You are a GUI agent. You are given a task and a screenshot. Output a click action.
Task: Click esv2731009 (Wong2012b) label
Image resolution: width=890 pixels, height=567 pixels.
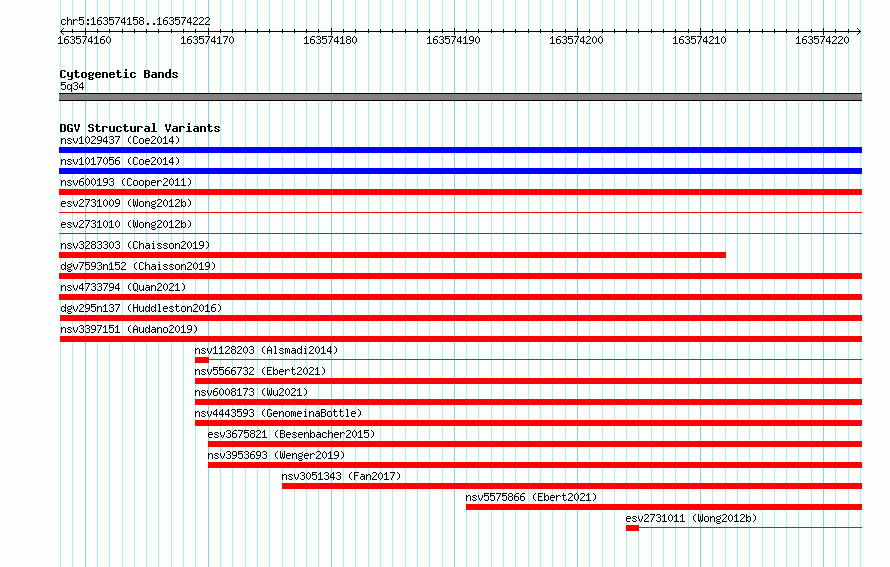[x=126, y=203]
